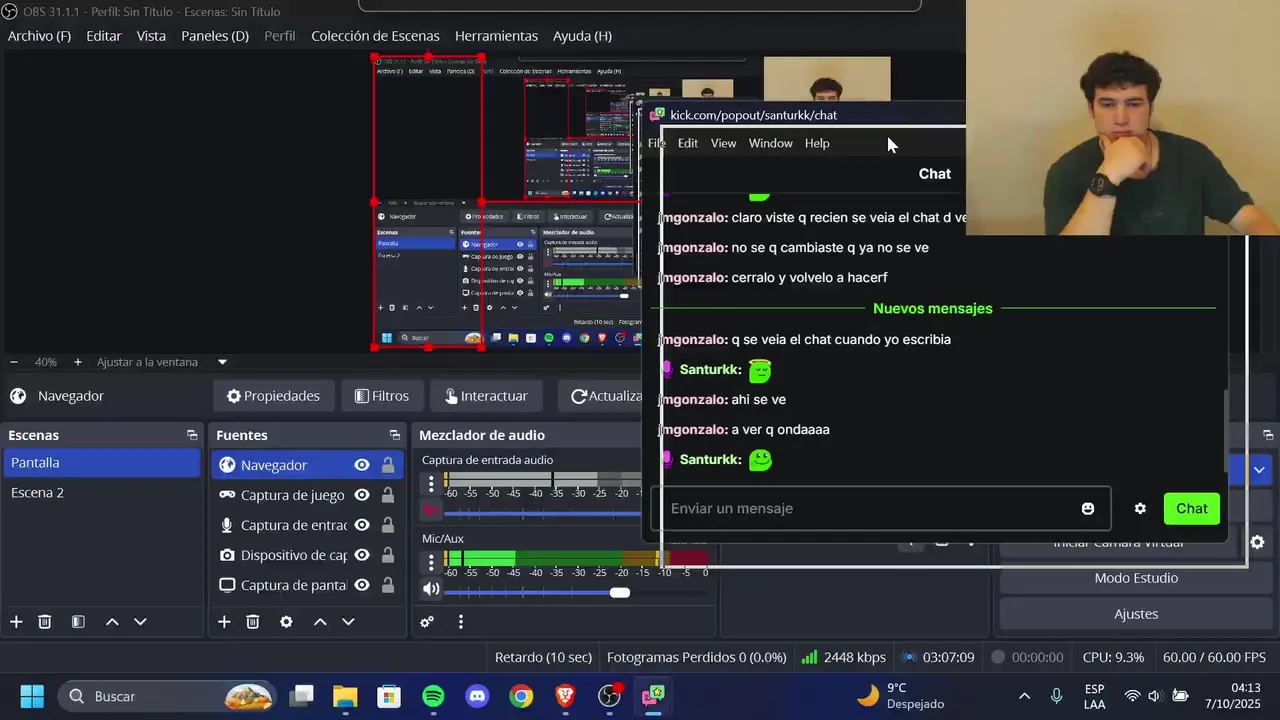Click the Windows Buscar search box
This screenshot has height=720, width=1280.
tap(167, 696)
